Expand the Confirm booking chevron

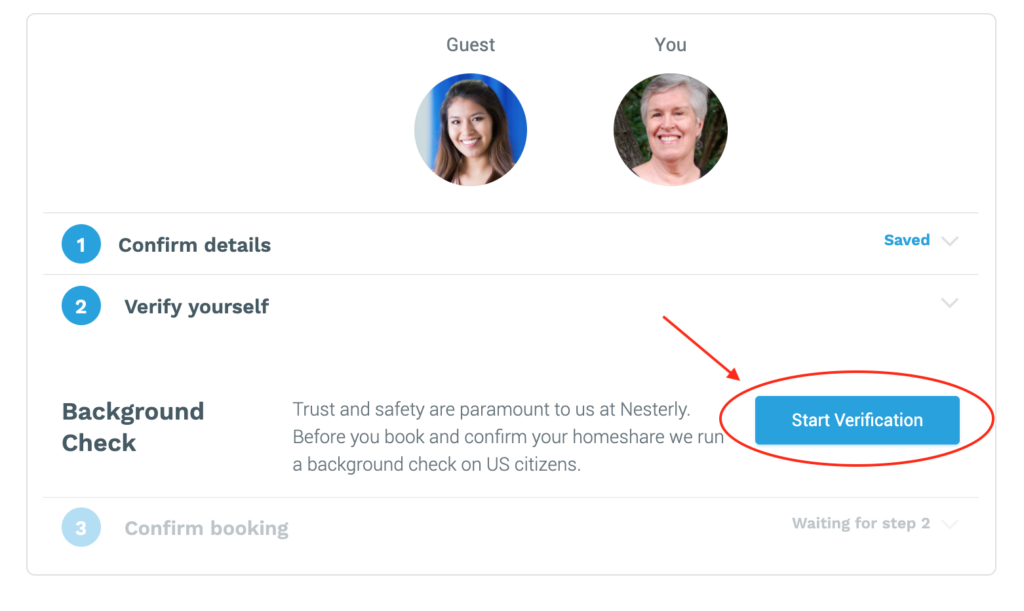tap(950, 524)
